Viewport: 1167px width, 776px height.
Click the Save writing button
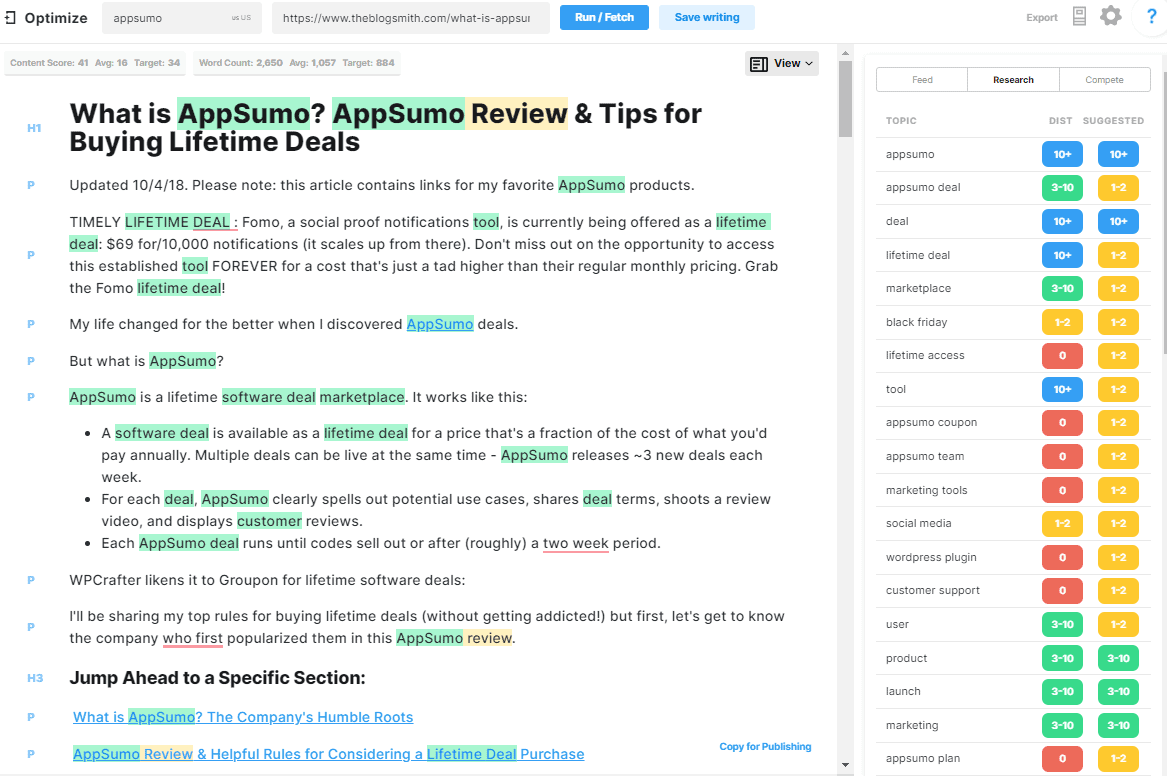click(706, 17)
